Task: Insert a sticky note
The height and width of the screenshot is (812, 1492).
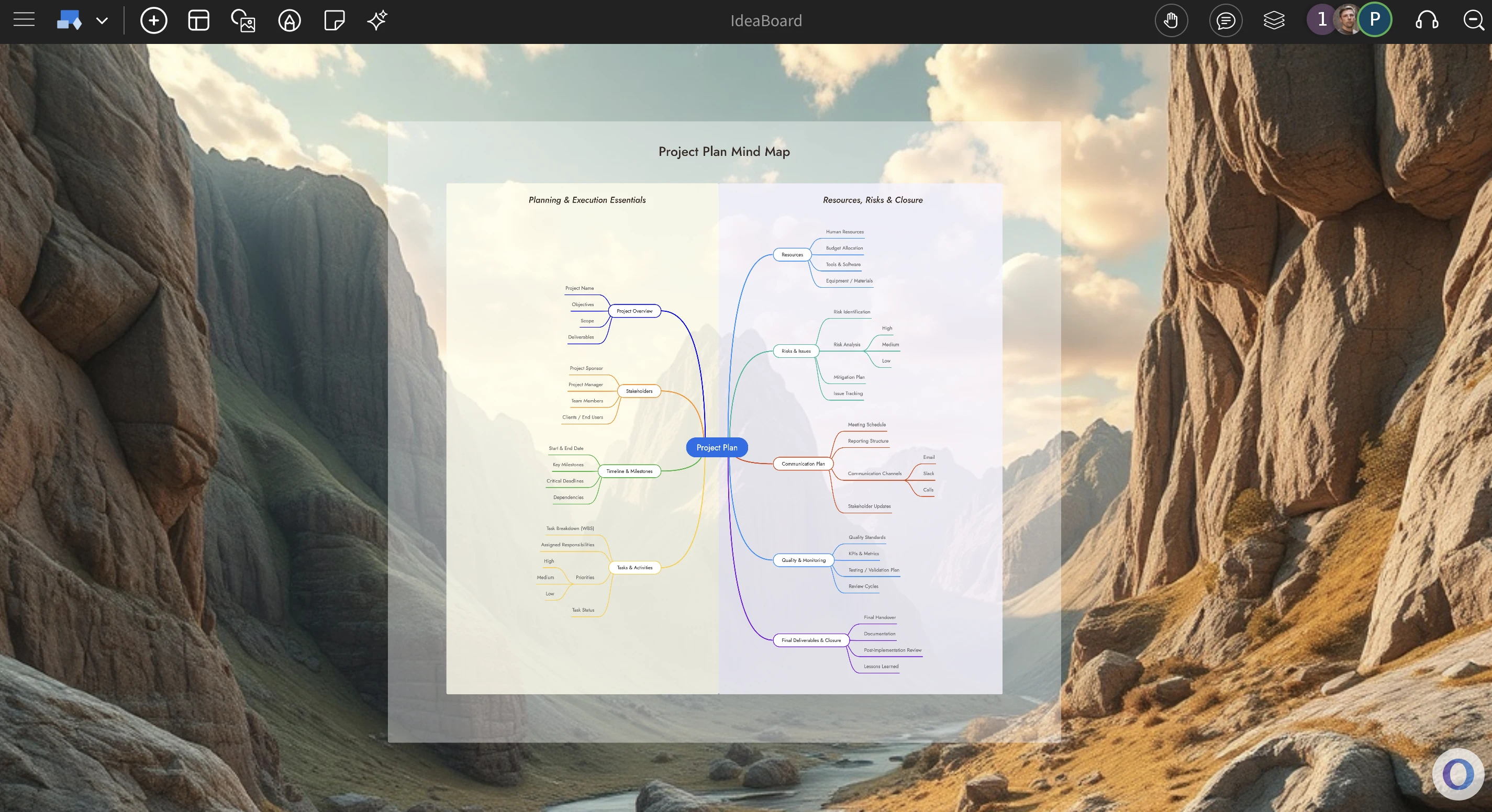Action: [x=333, y=20]
